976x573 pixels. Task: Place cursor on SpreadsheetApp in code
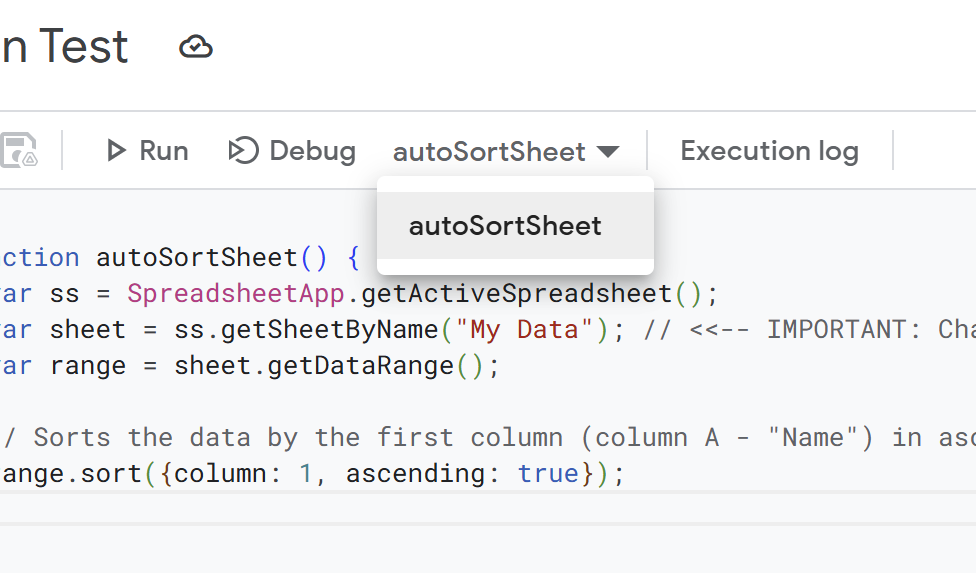pos(240,294)
